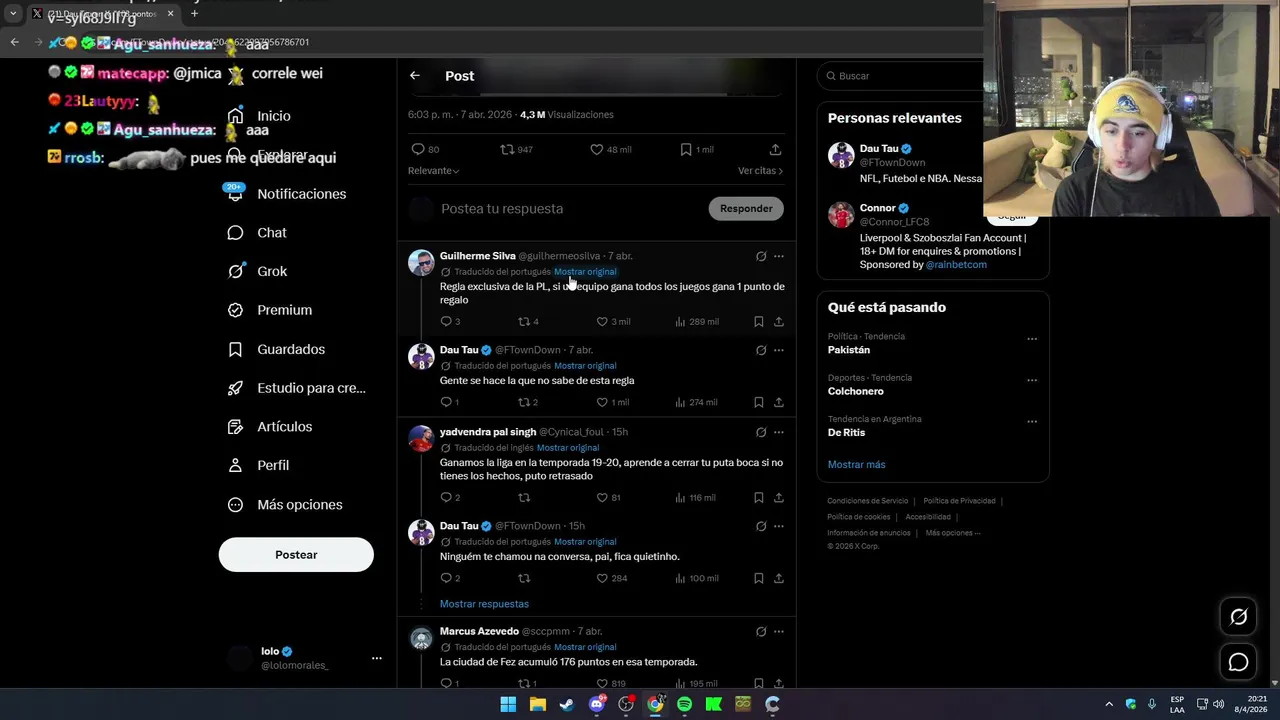1280x720 pixels.
Task: Open Guardados in sidebar
Action: click(x=276, y=349)
